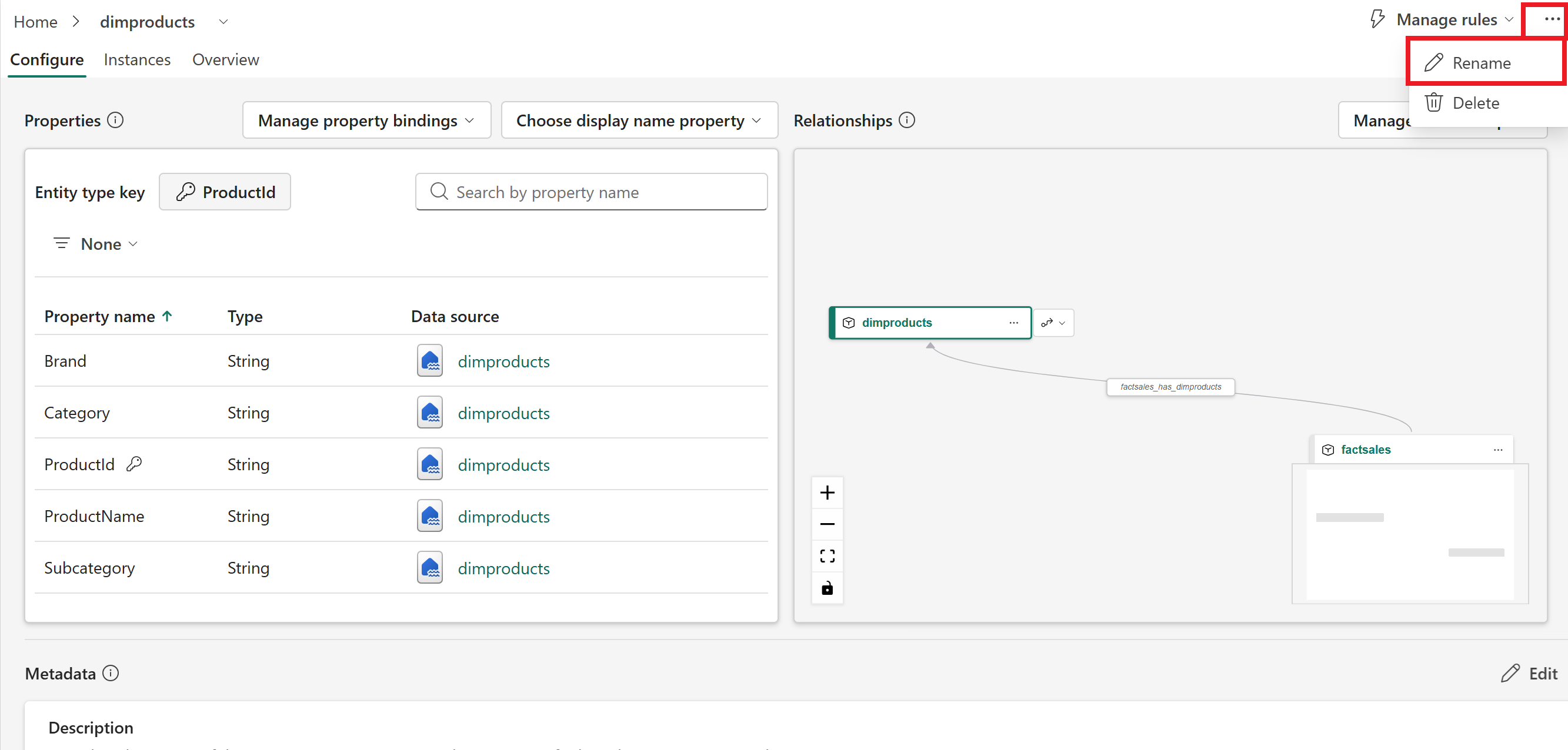Select the ProductId property row
This screenshot has height=750, width=1568.
(401, 464)
